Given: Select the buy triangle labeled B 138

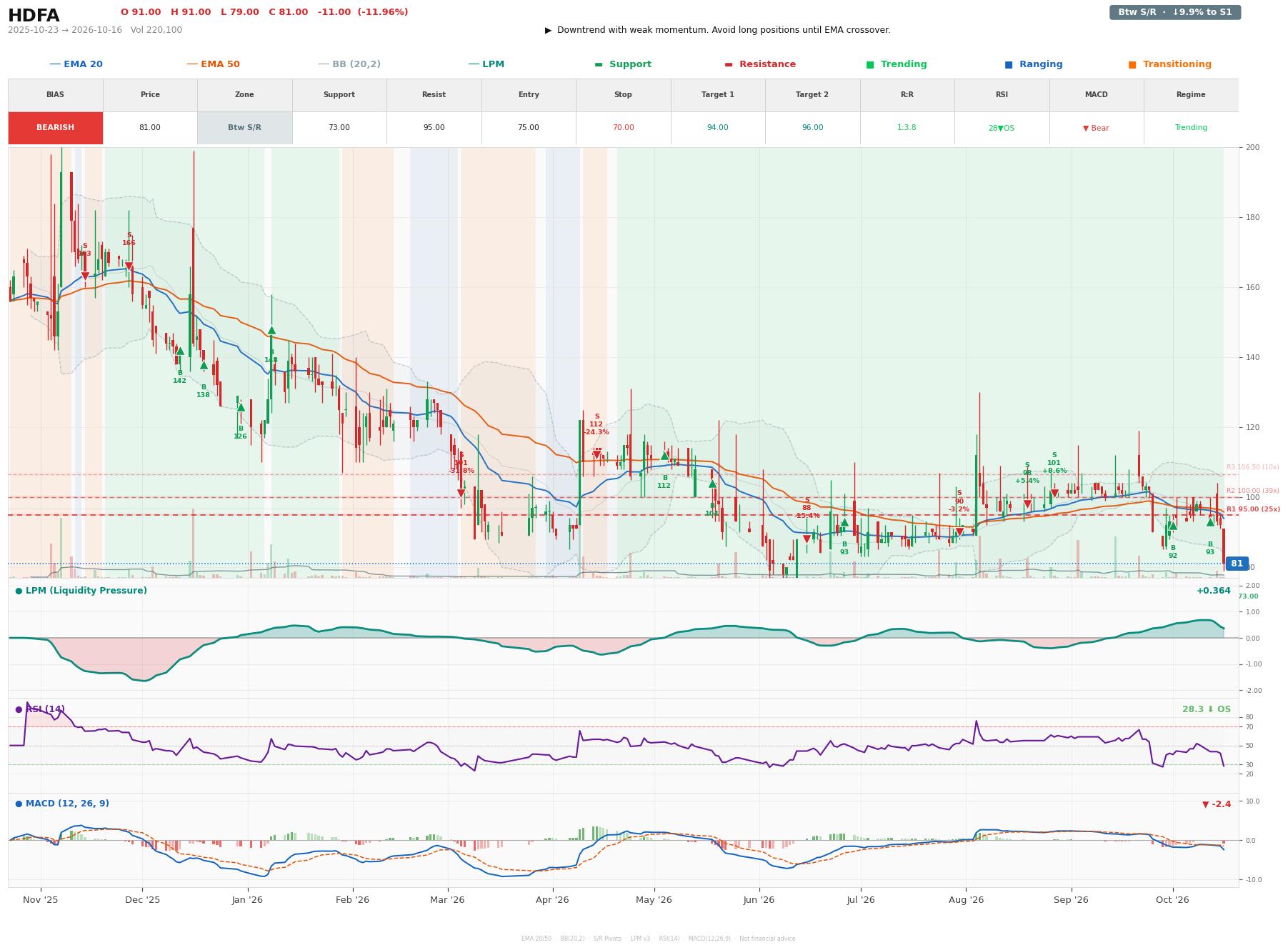Looking at the screenshot, I should coord(204,365).
